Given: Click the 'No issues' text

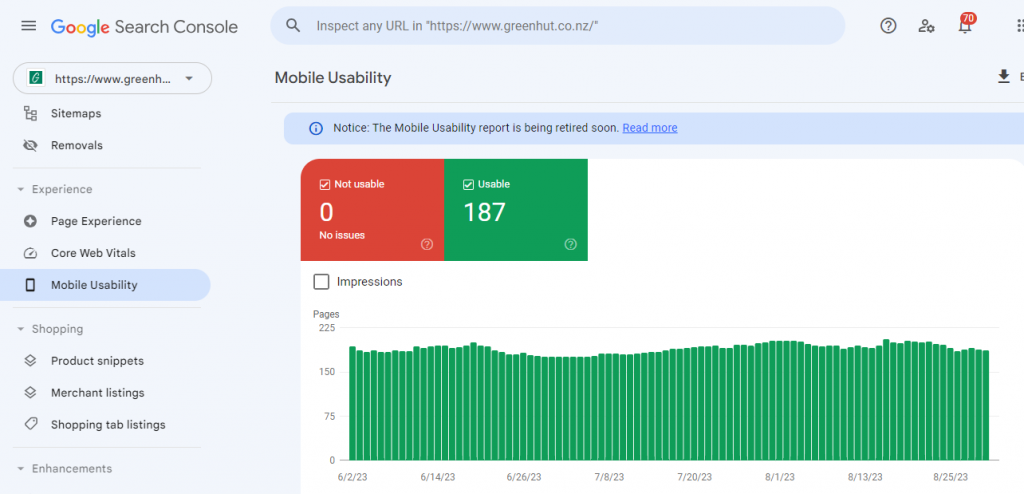Looking at the screenshot, I should (342, 235).
